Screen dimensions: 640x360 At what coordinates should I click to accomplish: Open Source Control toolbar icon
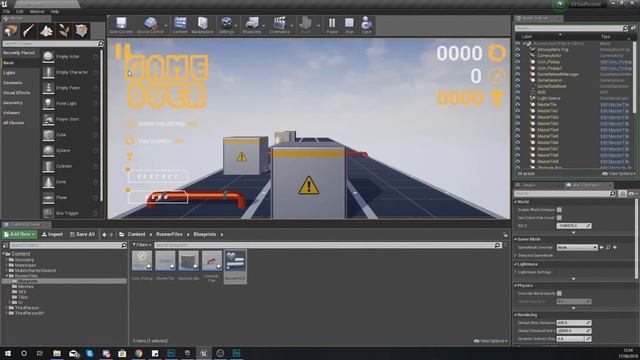pyautogui.click(x=150, y=25)
